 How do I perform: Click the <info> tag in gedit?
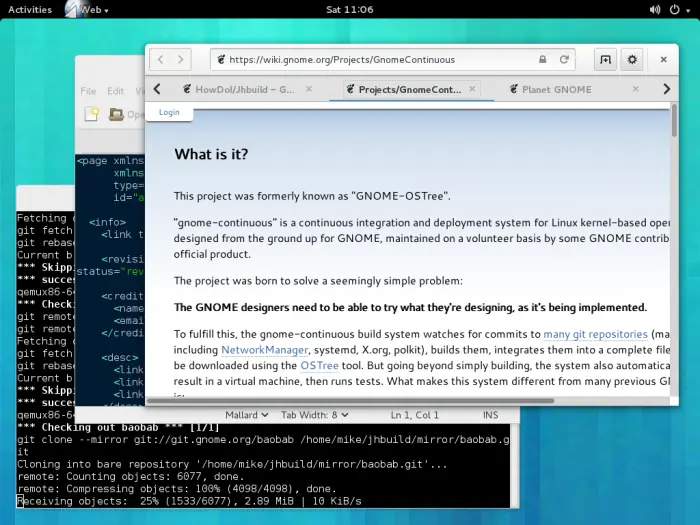(107, 222)
